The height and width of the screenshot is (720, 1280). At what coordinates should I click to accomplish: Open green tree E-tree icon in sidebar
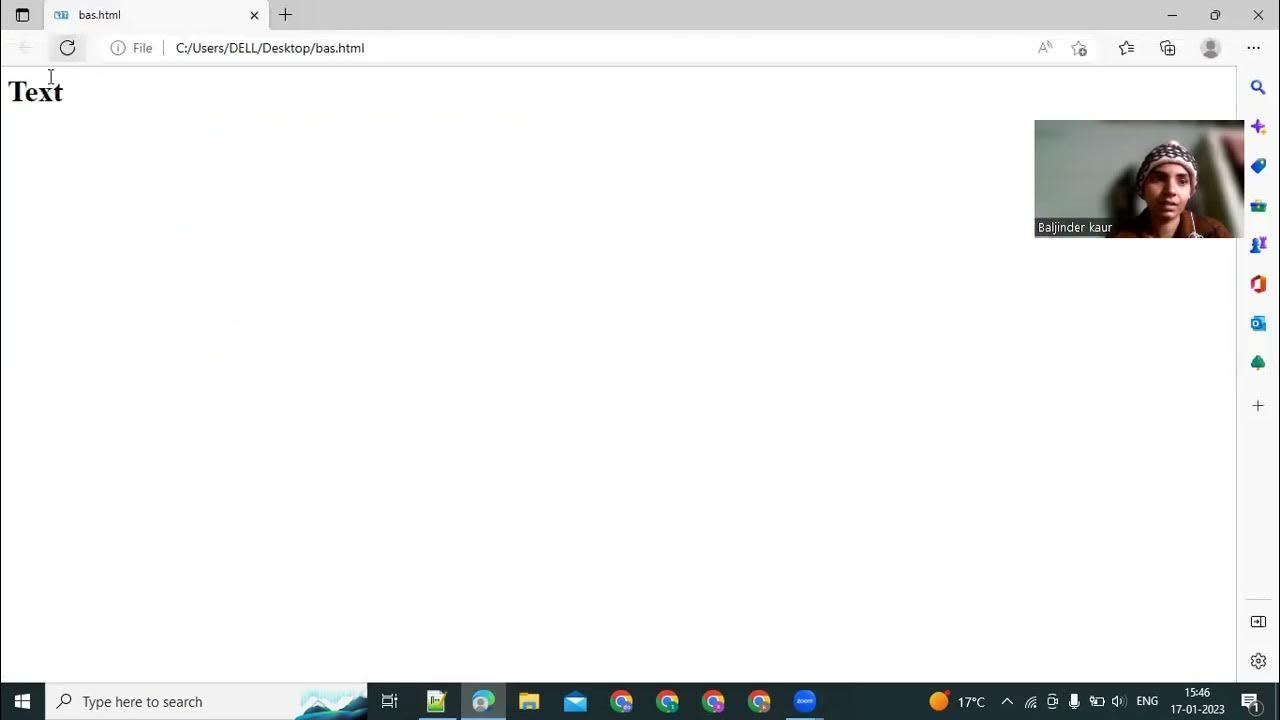[x=1258, y=362]
